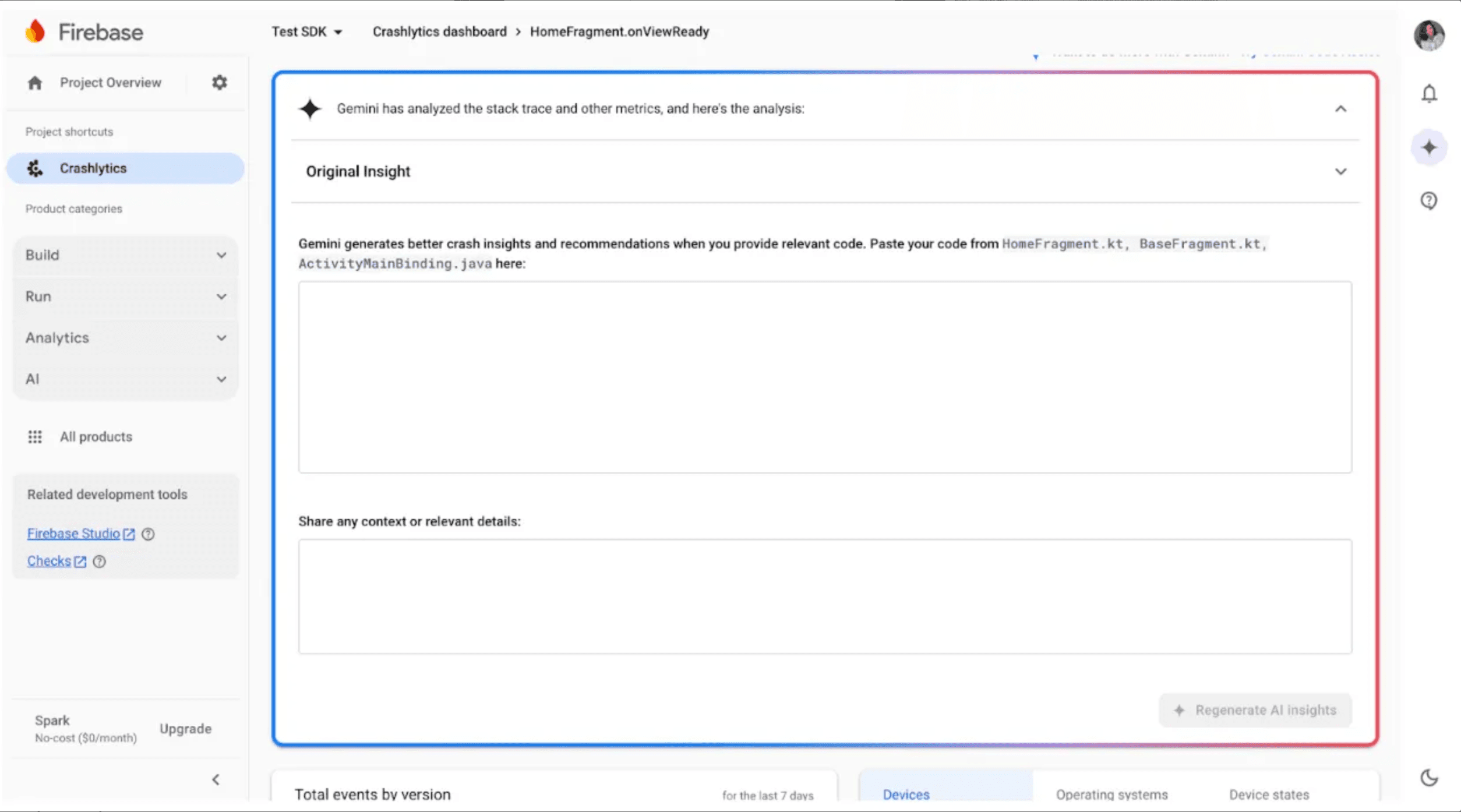
Task: Collapse the Gemini analysis panel chevron
Action: click(x=1340, y=109)
